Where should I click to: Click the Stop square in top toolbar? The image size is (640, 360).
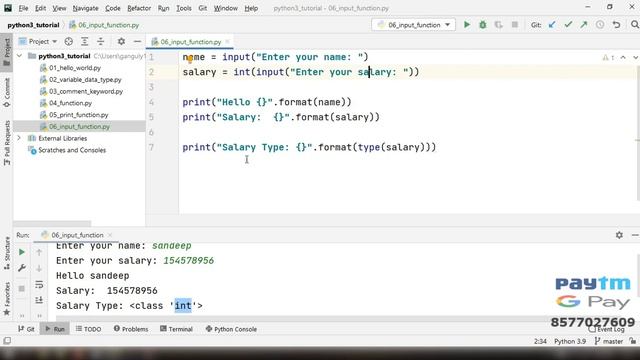pos(515,25)
